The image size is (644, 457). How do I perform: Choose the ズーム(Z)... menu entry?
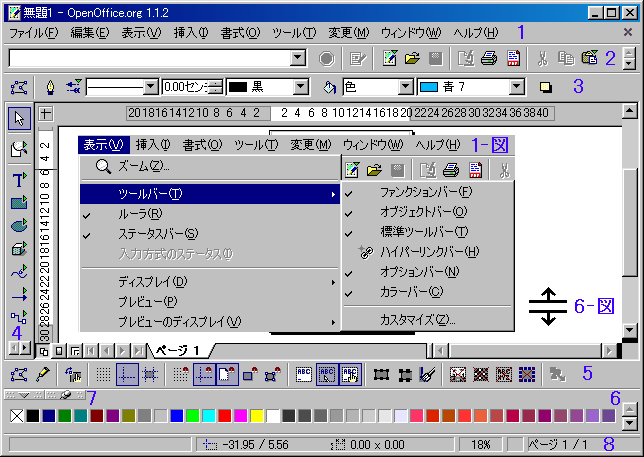tap(209, 166)
